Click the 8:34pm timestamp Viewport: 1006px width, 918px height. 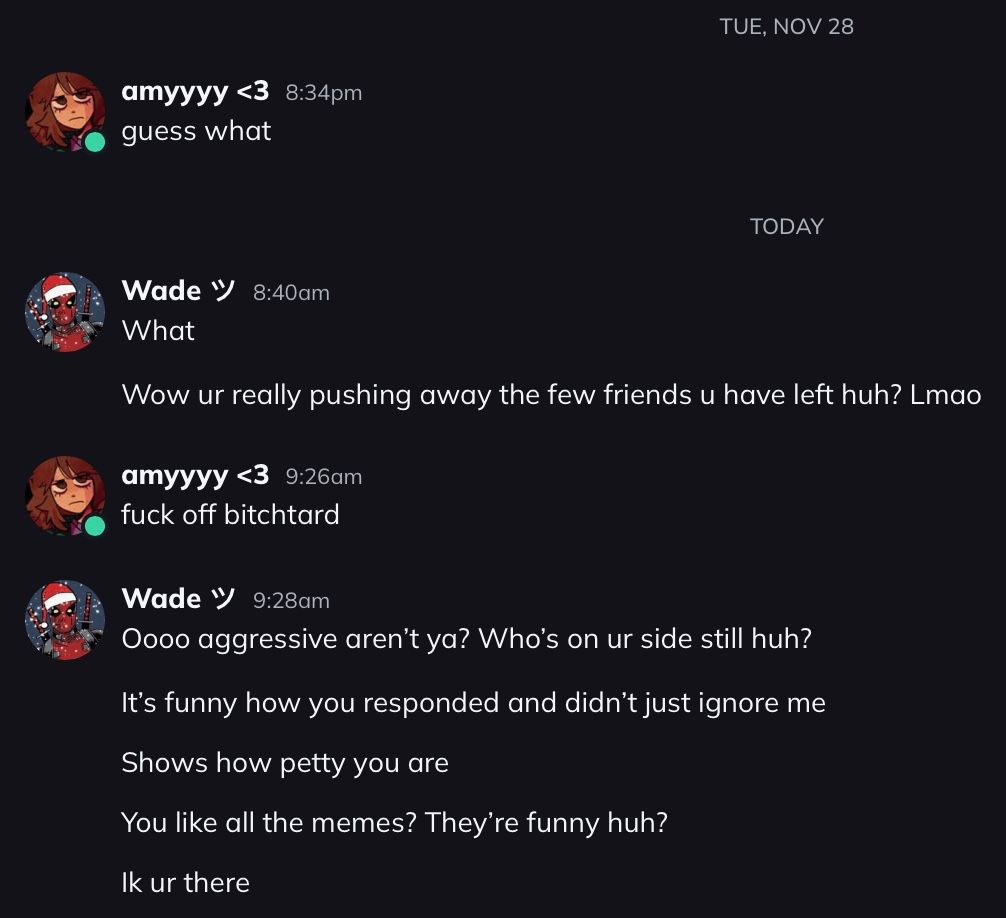(323, 93)
